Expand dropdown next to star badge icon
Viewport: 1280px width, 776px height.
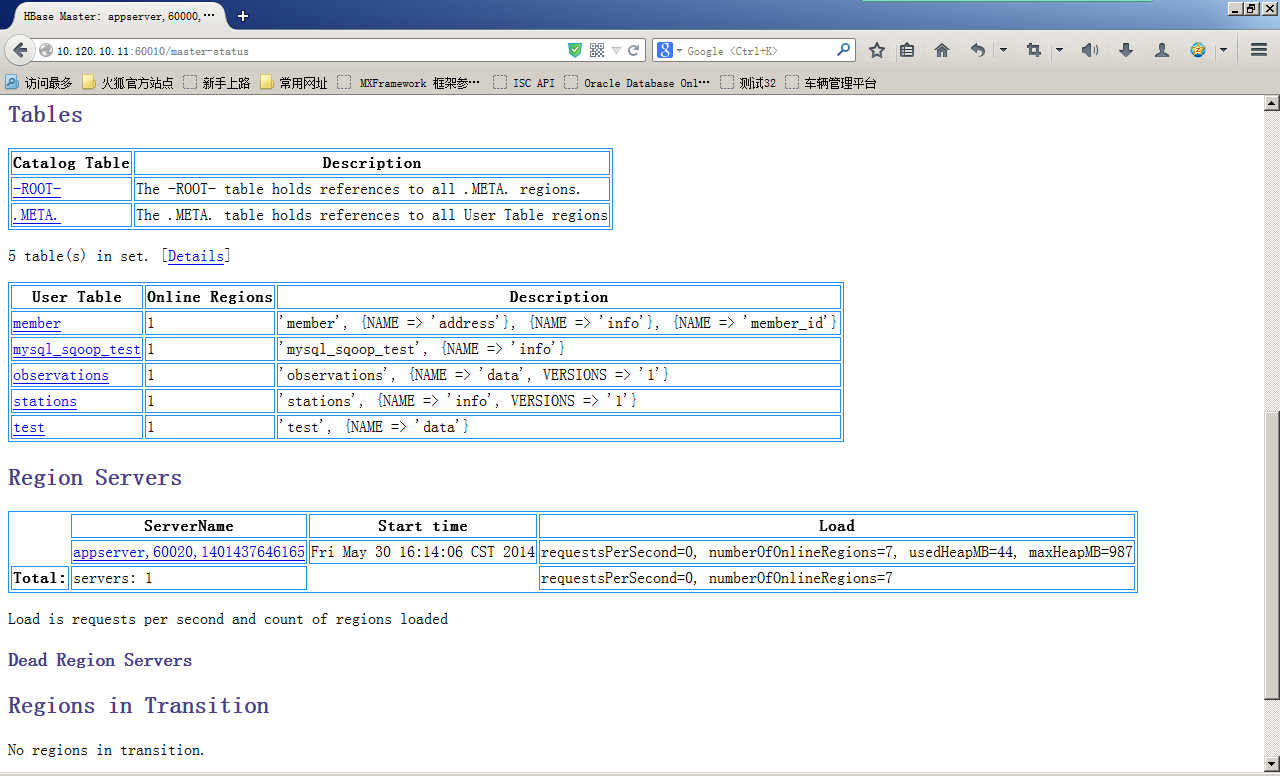[1223, 50]
